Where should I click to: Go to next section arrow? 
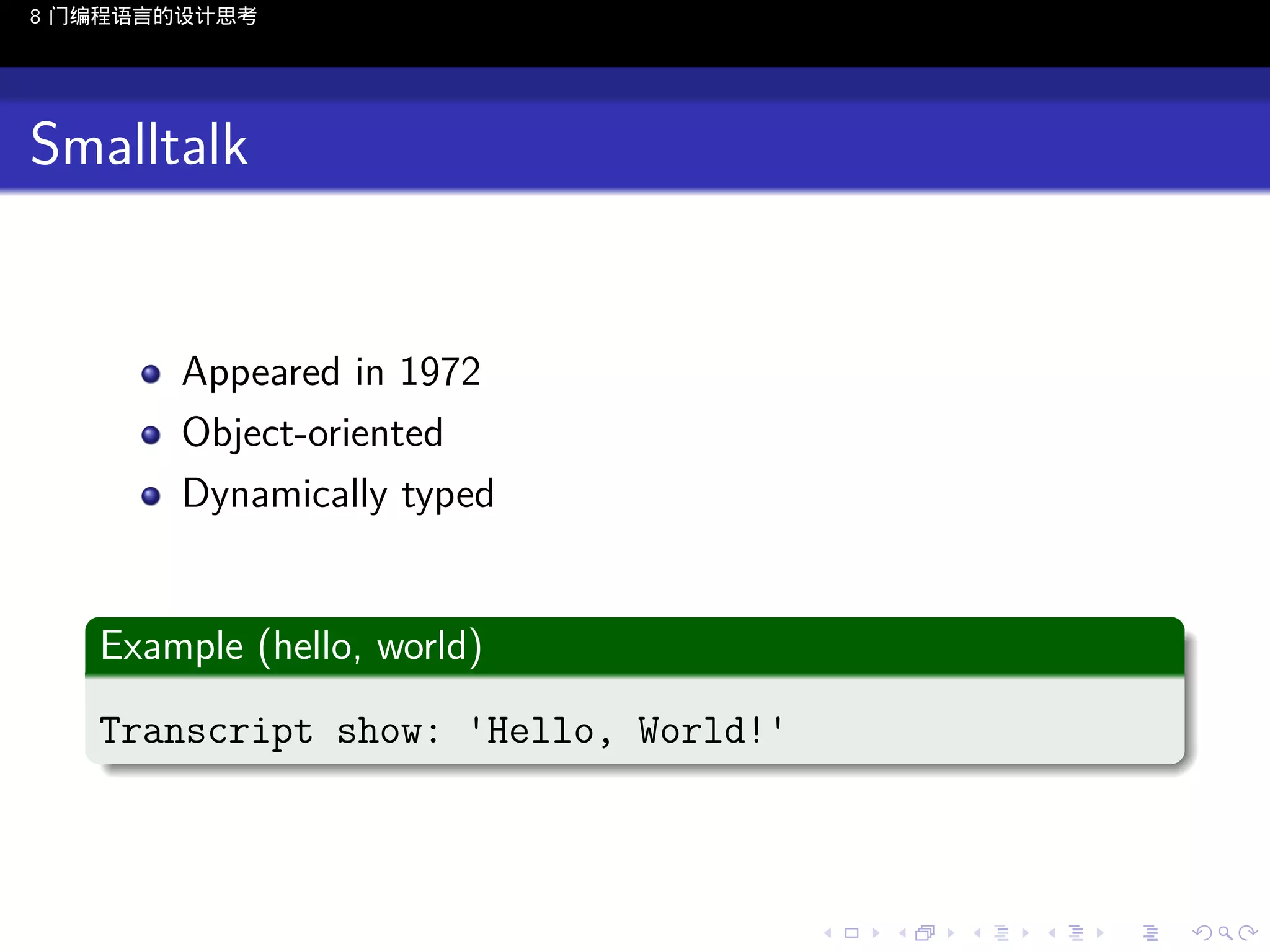pyautogui.click(x=1100, y=933)
